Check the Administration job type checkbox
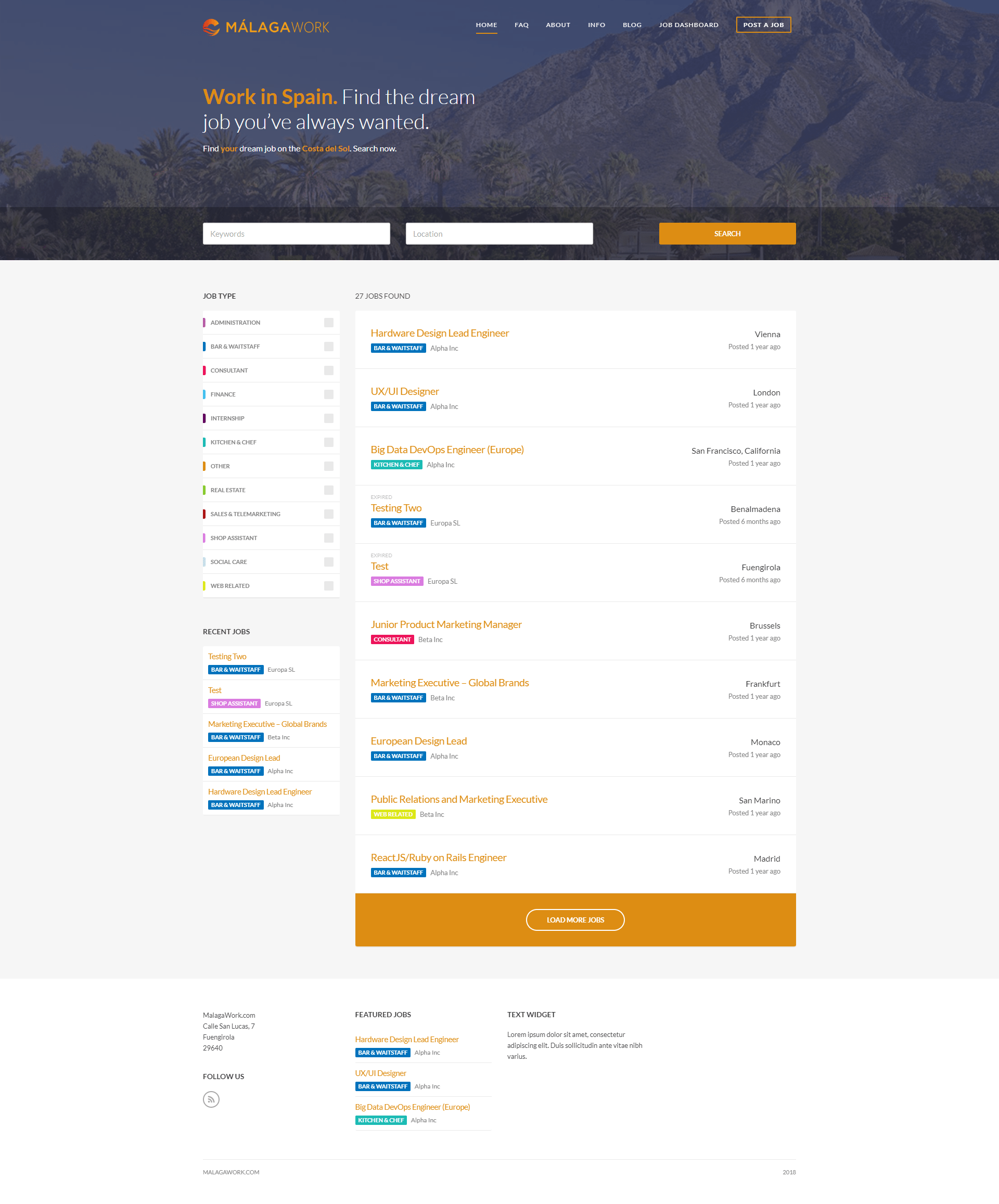The height and width of the screenshot is (1204, 999). (329, 322)
